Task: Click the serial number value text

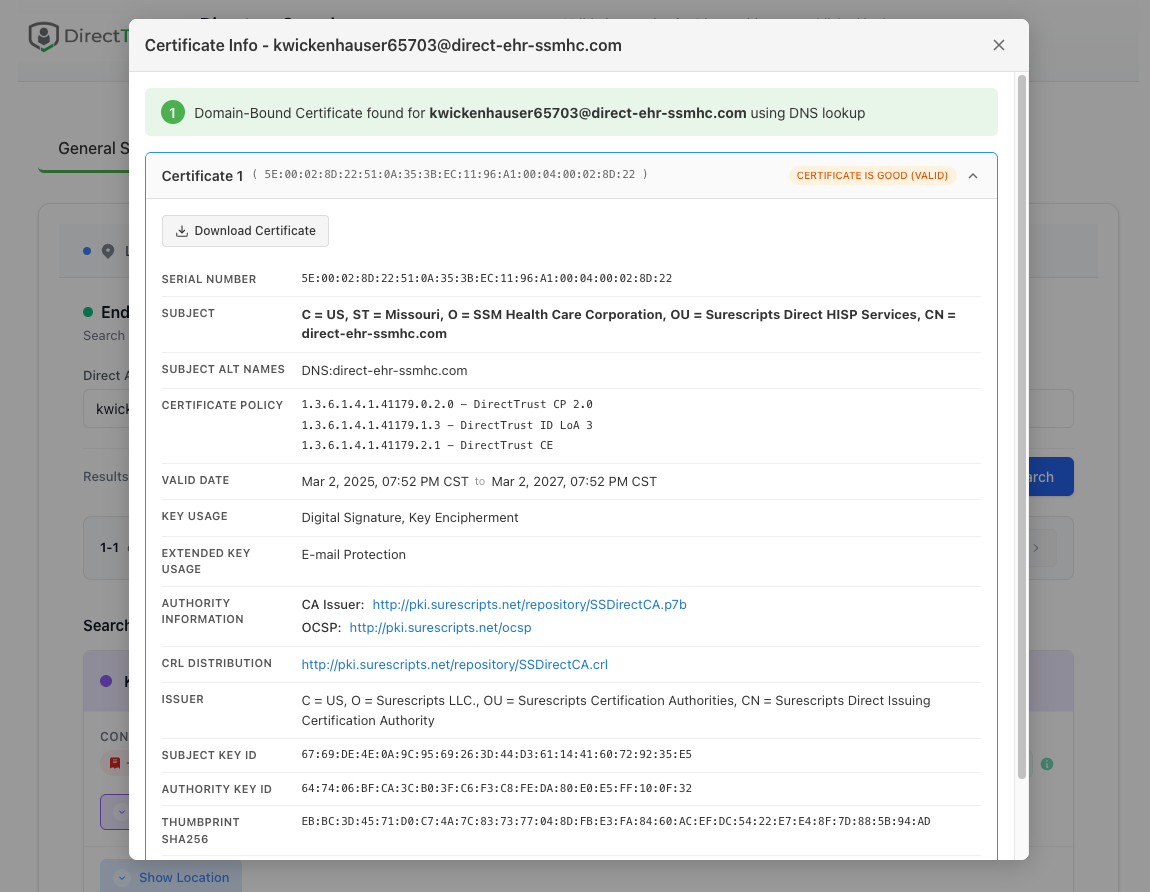Action: coord(486,279)
